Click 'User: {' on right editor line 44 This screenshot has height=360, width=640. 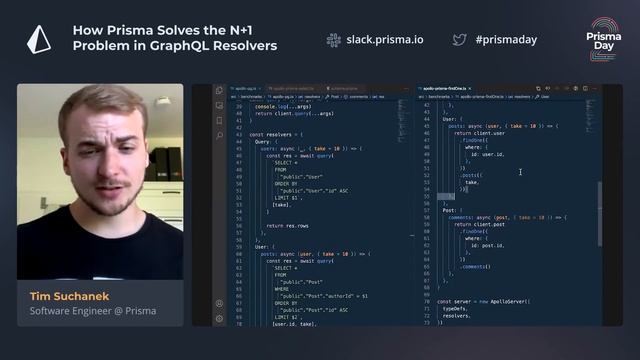point(453,119)
